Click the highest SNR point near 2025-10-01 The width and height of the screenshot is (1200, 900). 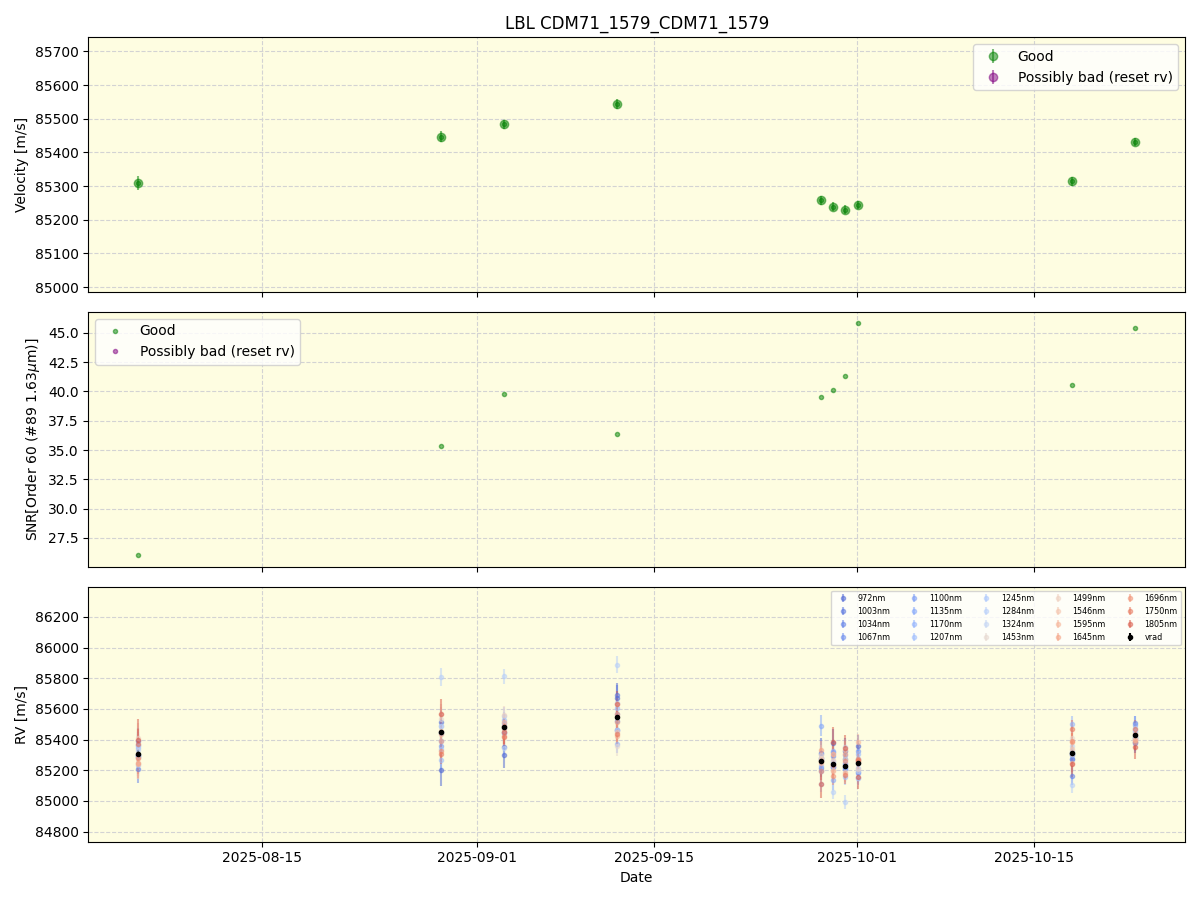click(x=858, y=323)
